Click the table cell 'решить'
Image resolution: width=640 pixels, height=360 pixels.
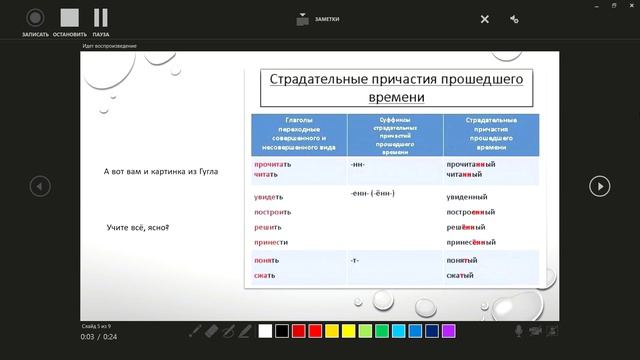click(268, 227)
